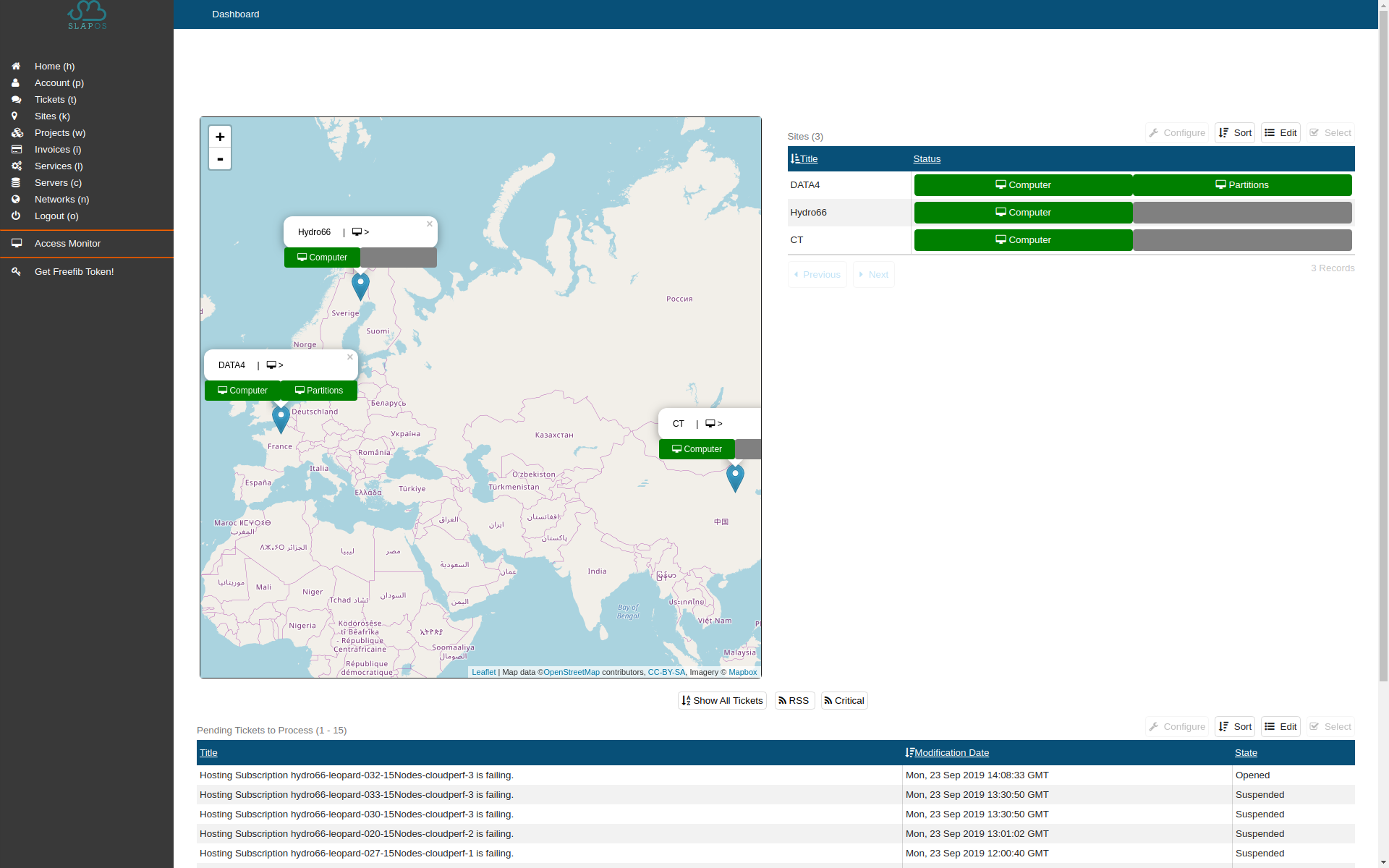The height and width of the screenshot is (868, 1389).
Task: Click Get Freefib Token link
Action: tap(74, 271)
